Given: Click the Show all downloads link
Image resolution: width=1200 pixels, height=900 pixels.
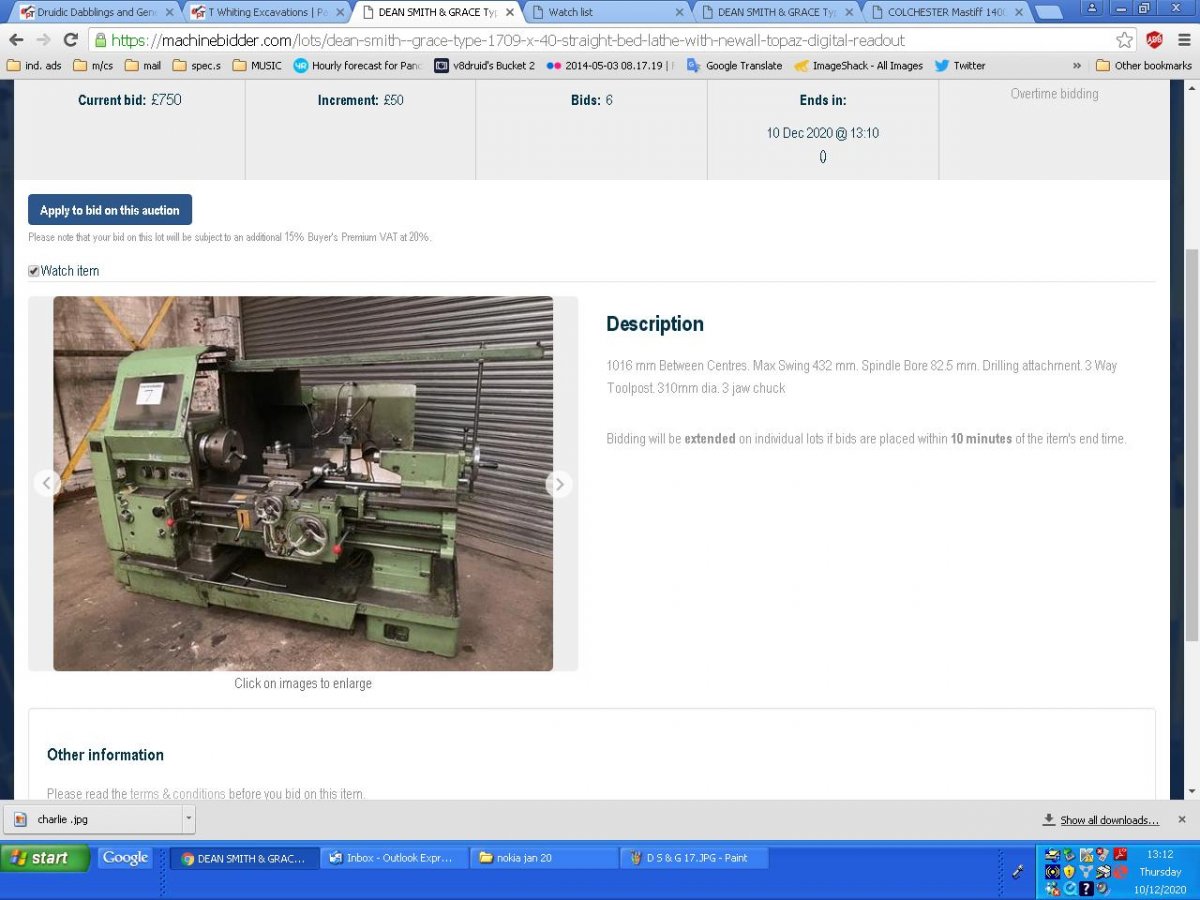Looking at the screenshot, I should [x=1101, y=820].
